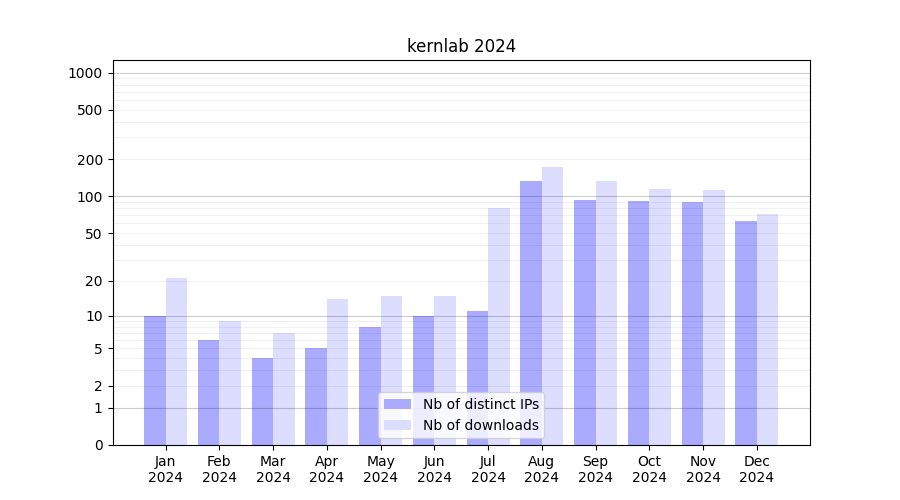Click the Aug 2024 distinct IPs bar

point(531,310)
